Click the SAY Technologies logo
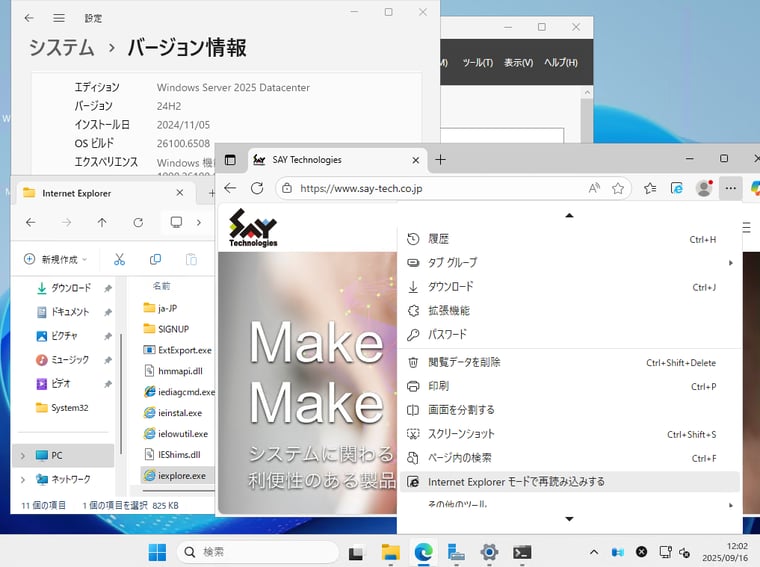The width and height of the screenshot is (760, 567). [253, 228]
